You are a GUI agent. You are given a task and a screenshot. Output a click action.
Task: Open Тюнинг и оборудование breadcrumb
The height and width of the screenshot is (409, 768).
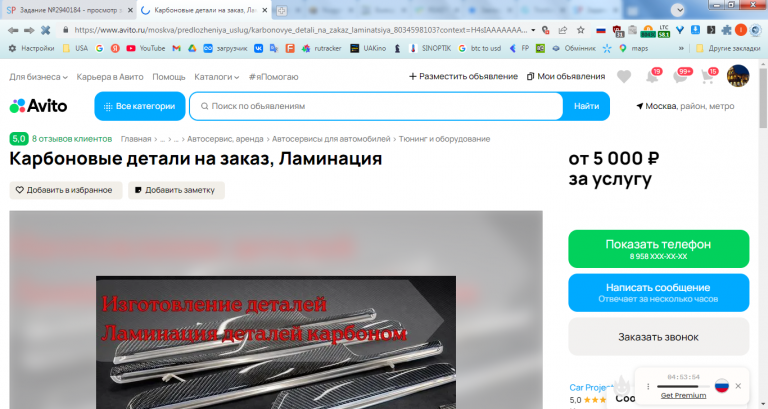coord(444,139)
